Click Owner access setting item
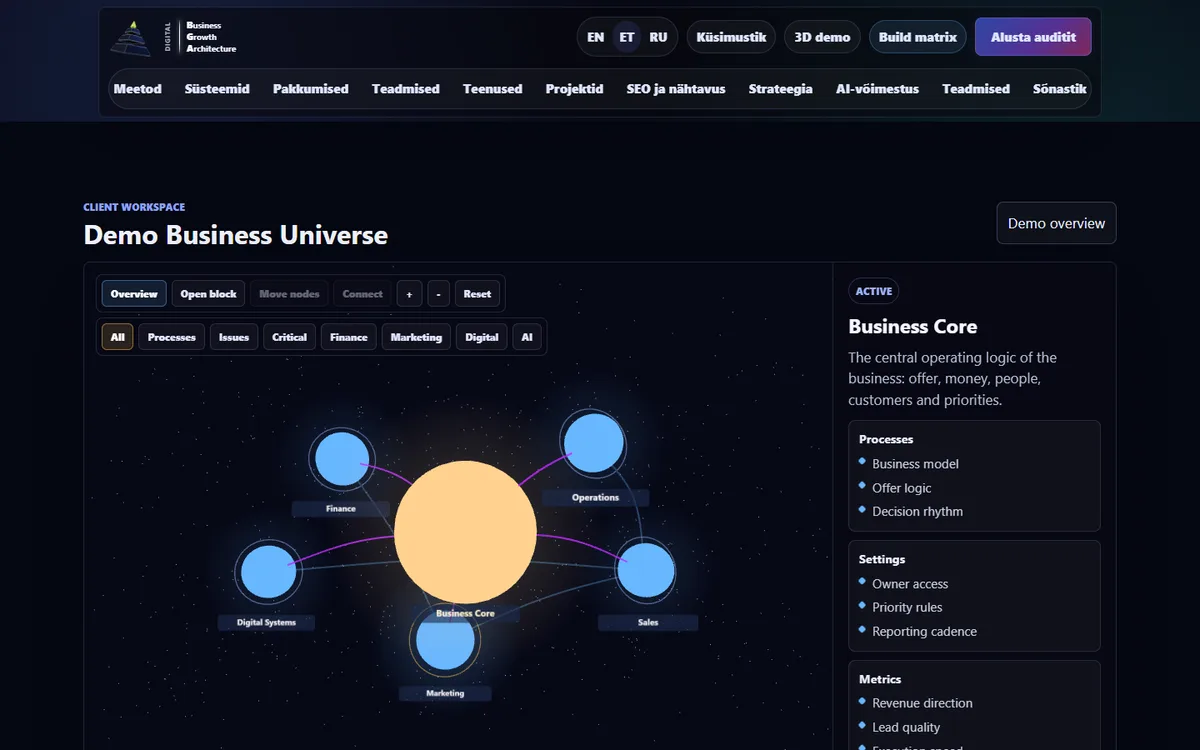The width and height of the screenshot is (1200, 750). coord(910,584)
